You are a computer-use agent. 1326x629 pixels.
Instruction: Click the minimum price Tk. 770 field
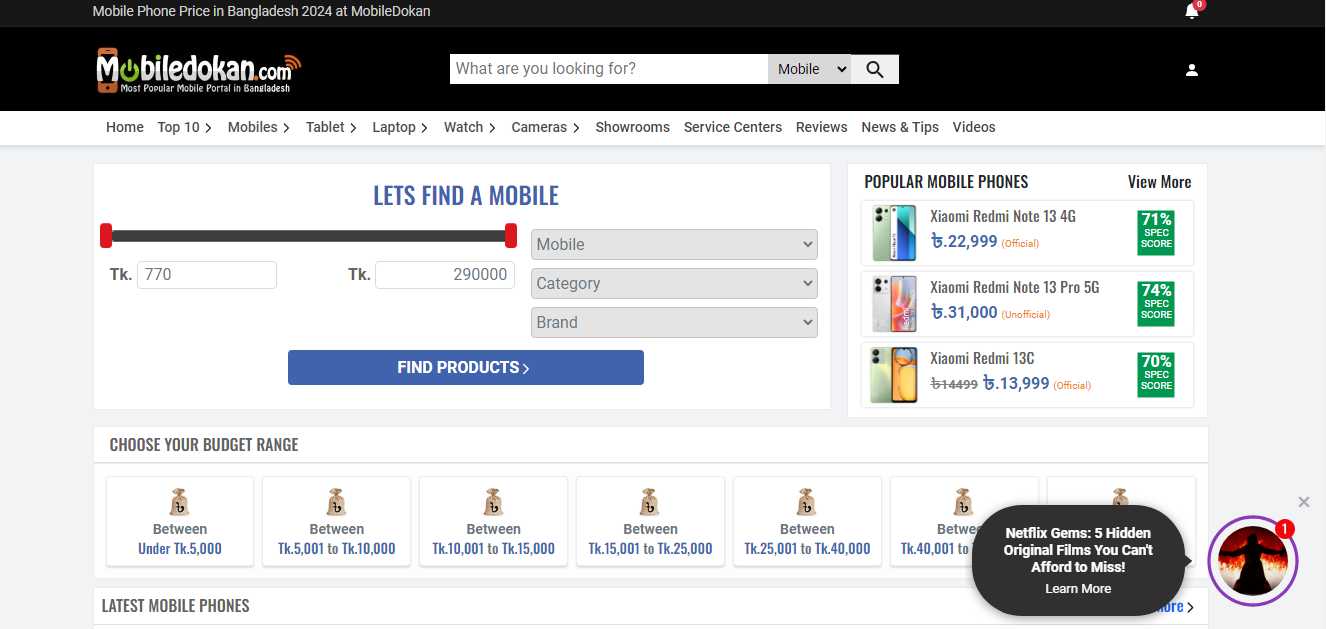207,275
